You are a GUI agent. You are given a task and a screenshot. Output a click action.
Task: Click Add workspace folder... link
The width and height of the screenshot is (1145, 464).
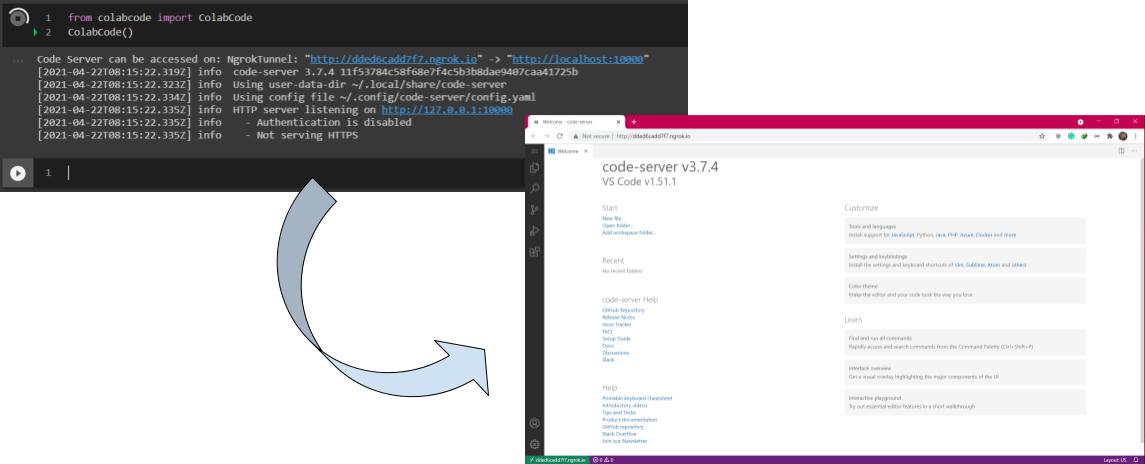coord(629,232)
